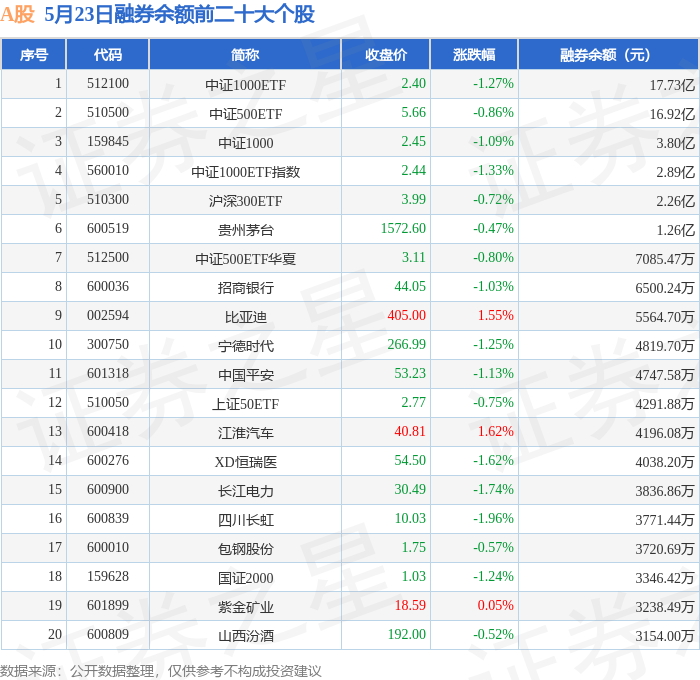Select the name 中证500ETF
Viewport: 700px width, 680px height.
[246, 114]
